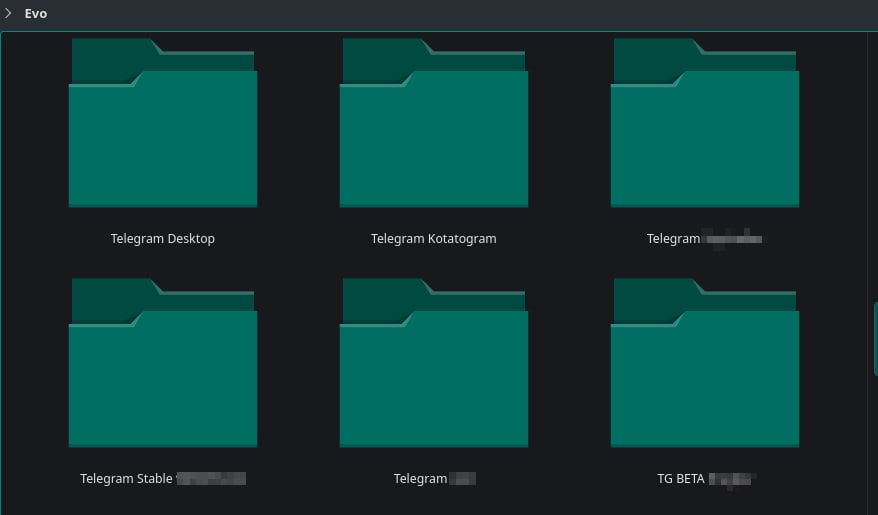878x515 pixels.
Task: Open the Evo breadcrumb path item
Action: [36, 14]
